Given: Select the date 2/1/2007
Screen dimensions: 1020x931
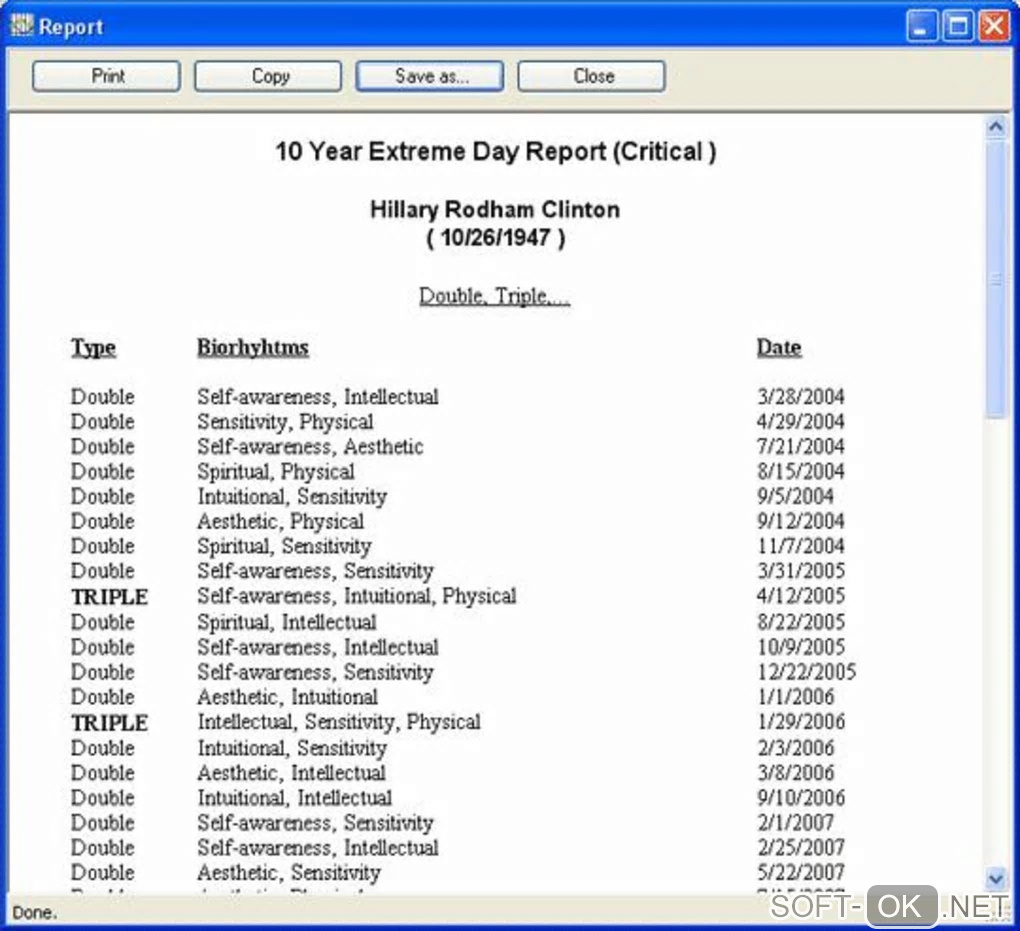Looking at the screenshot, I should click(795, 822).
